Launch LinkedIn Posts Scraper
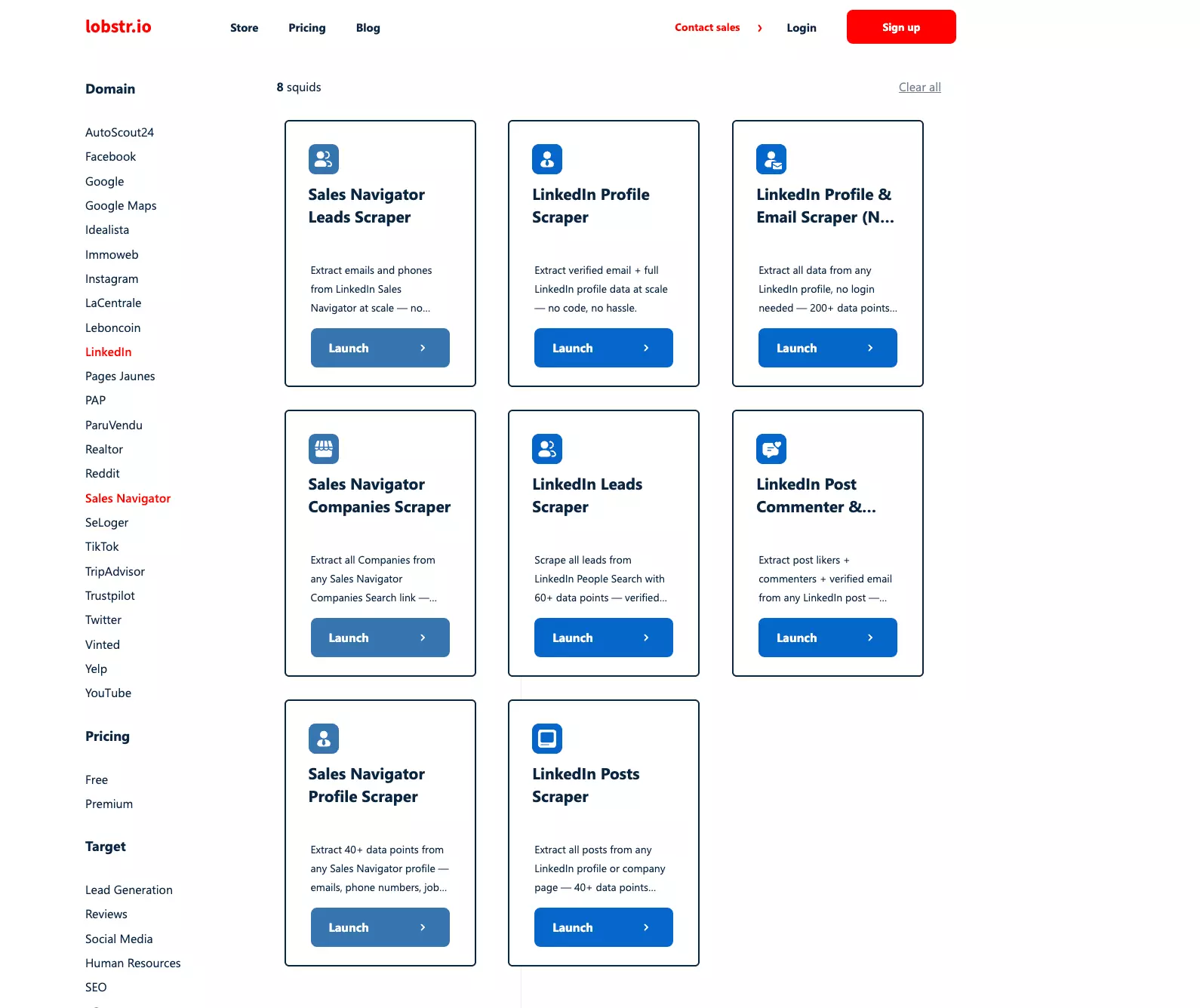 [604, 927]
